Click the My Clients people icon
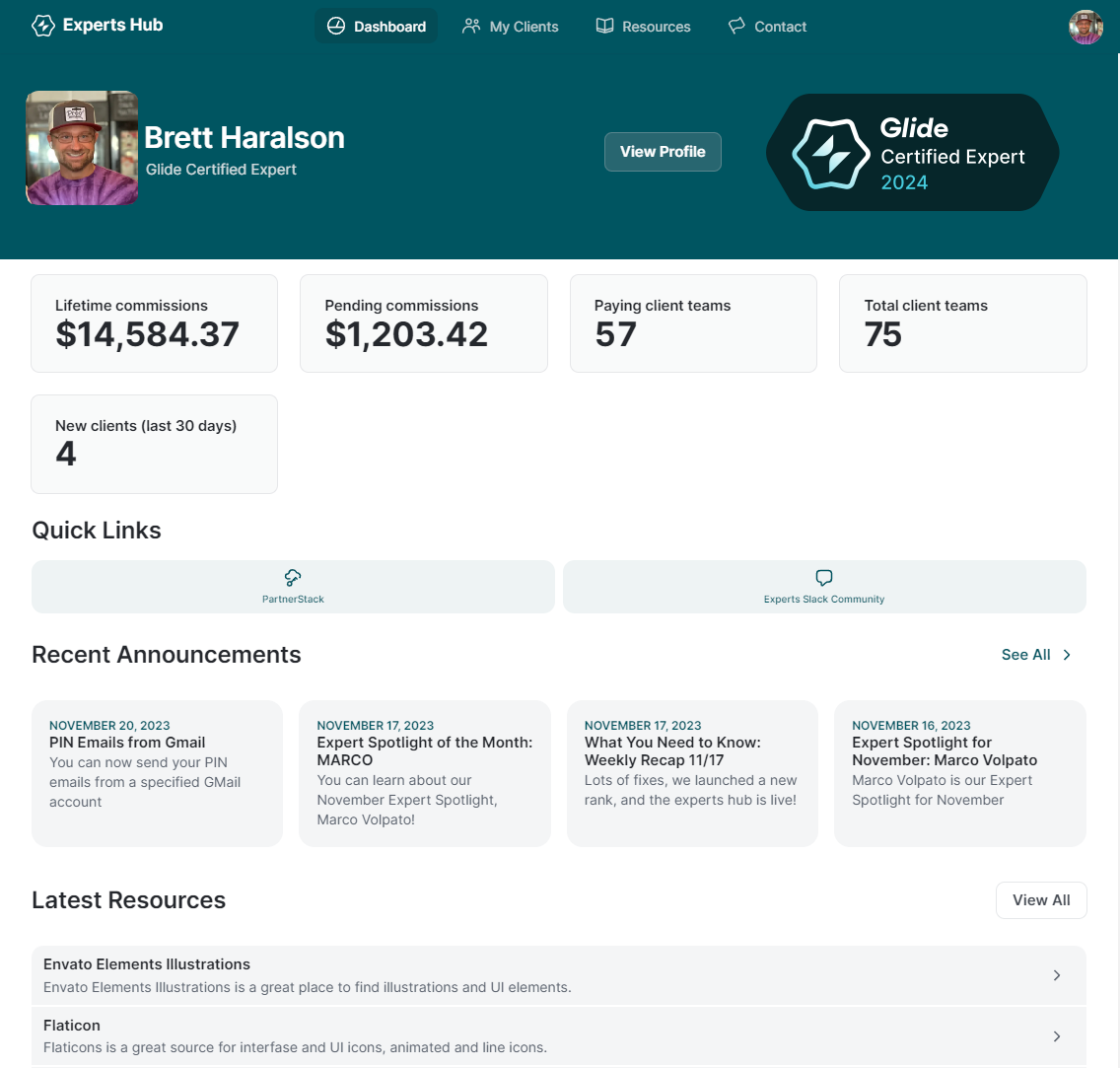The height and width of the screenshot is (1068, 1120). point(471,27)
